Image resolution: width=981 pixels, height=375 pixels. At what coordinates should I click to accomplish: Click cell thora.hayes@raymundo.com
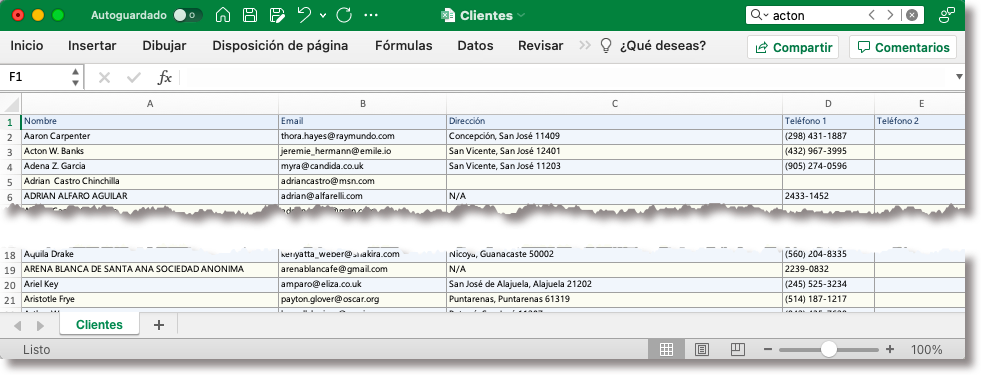pyautogui.click(x=363, y=136)
